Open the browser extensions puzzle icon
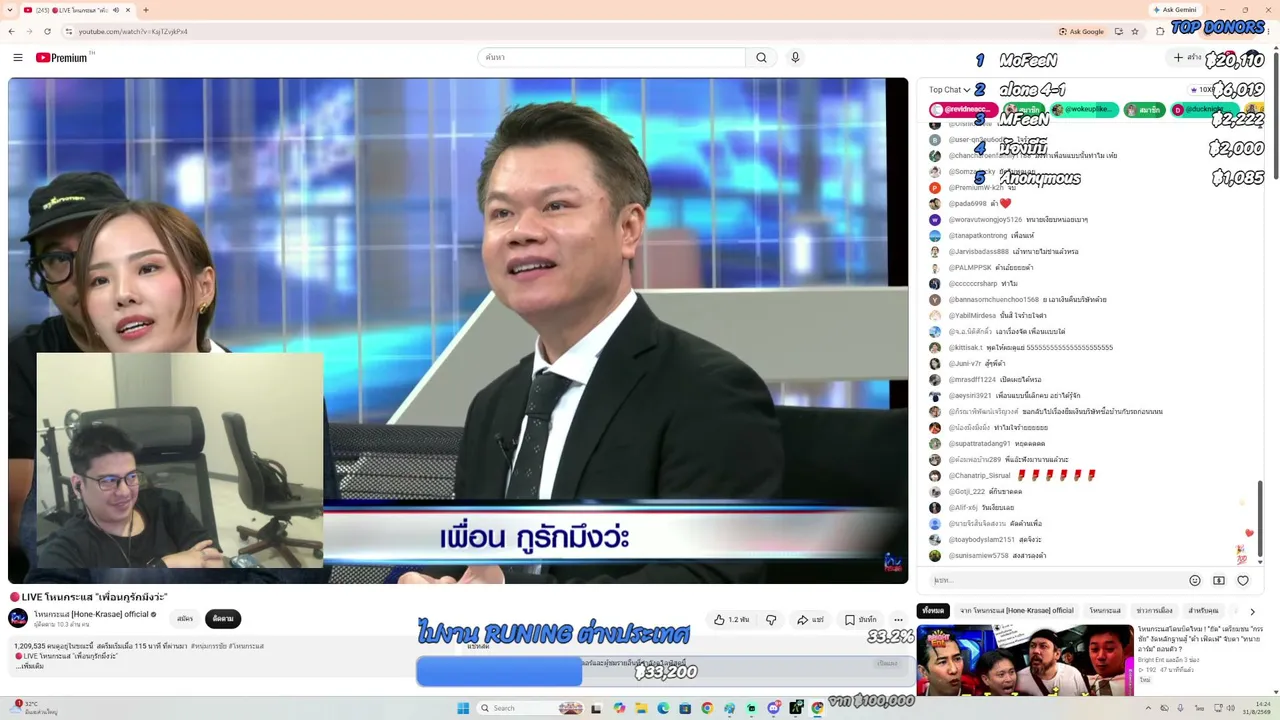The image size is (1280, 720). point(1160,31)
